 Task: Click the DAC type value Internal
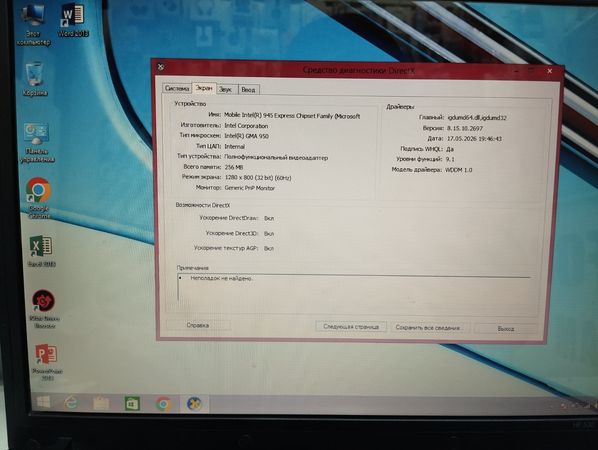coord(235,146)
